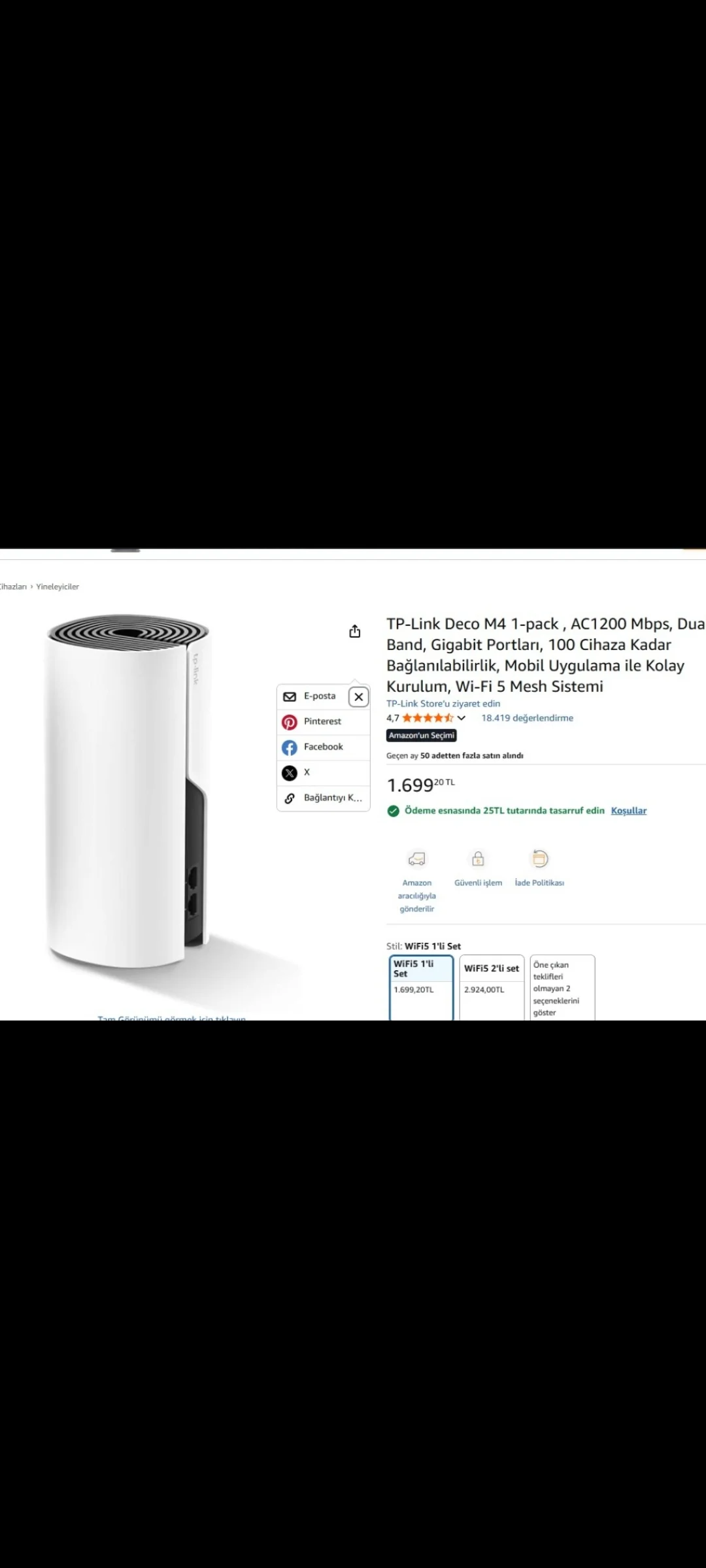Click the İade Politikası return icon
706x1568 pixels.
click(x=540, y=858)
